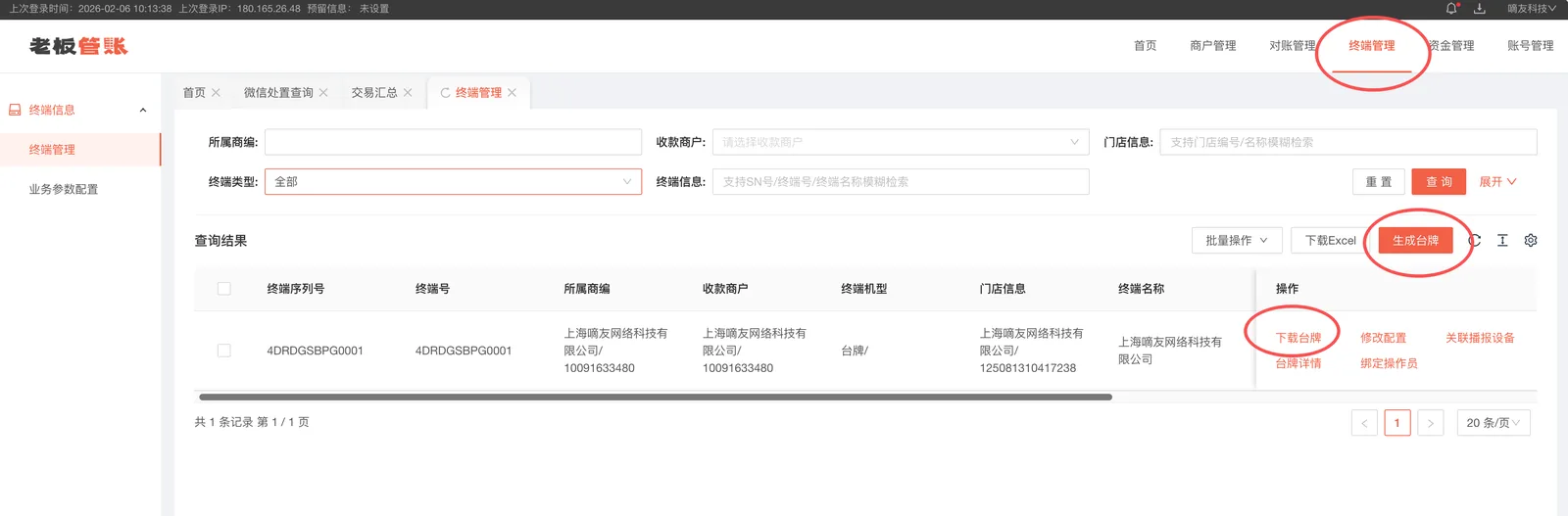Click the 修改配置 link
This screenshot has width=1568, height=516.
(x=1383, y=338)
